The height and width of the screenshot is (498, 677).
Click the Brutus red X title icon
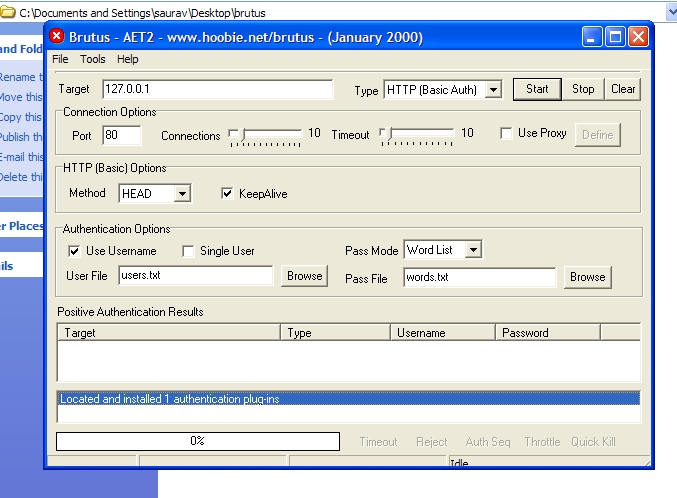tap(57, 36)
